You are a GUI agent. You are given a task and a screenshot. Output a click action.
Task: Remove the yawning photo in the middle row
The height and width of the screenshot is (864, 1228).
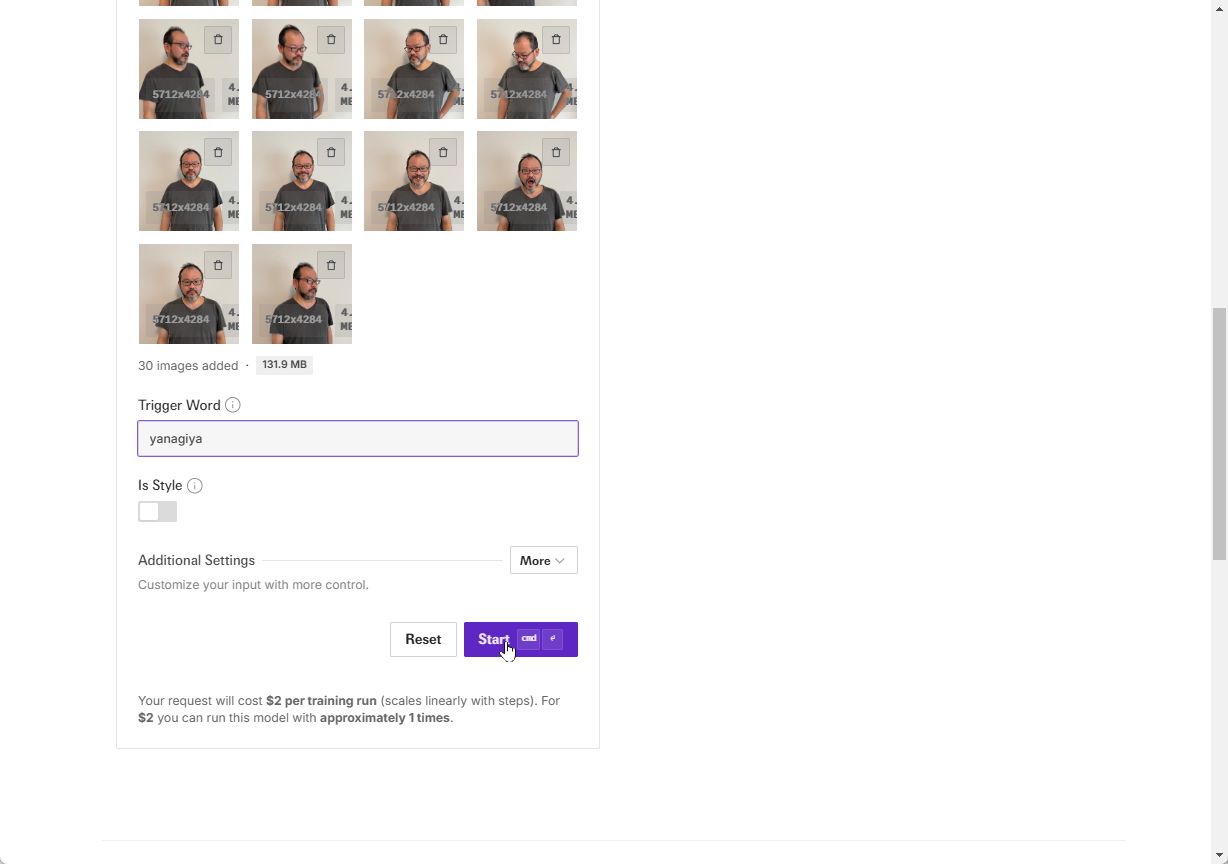pyautogui.click(x=556, y=152)
